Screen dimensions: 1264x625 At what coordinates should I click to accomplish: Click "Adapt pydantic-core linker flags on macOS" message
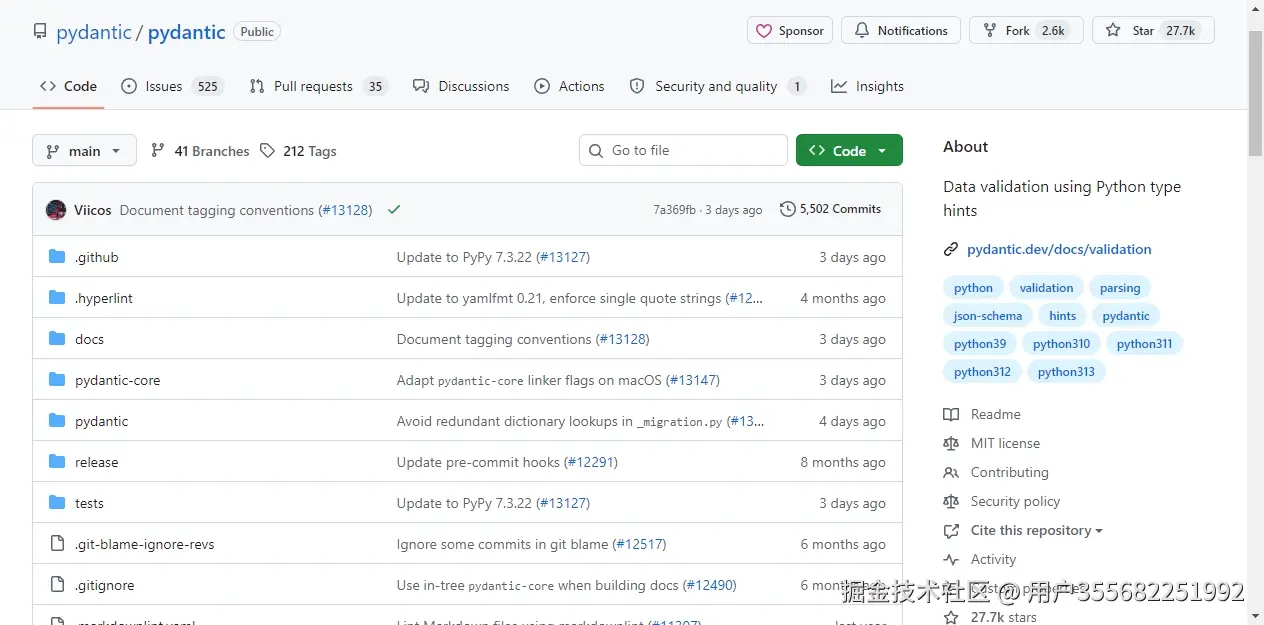point(529,380)
